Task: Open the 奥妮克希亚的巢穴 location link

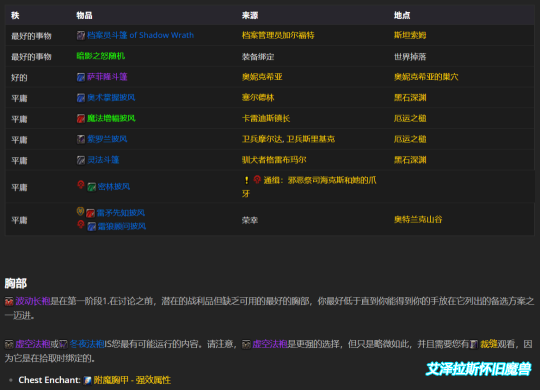Action: pyautogui.click(x=426, y=77)
